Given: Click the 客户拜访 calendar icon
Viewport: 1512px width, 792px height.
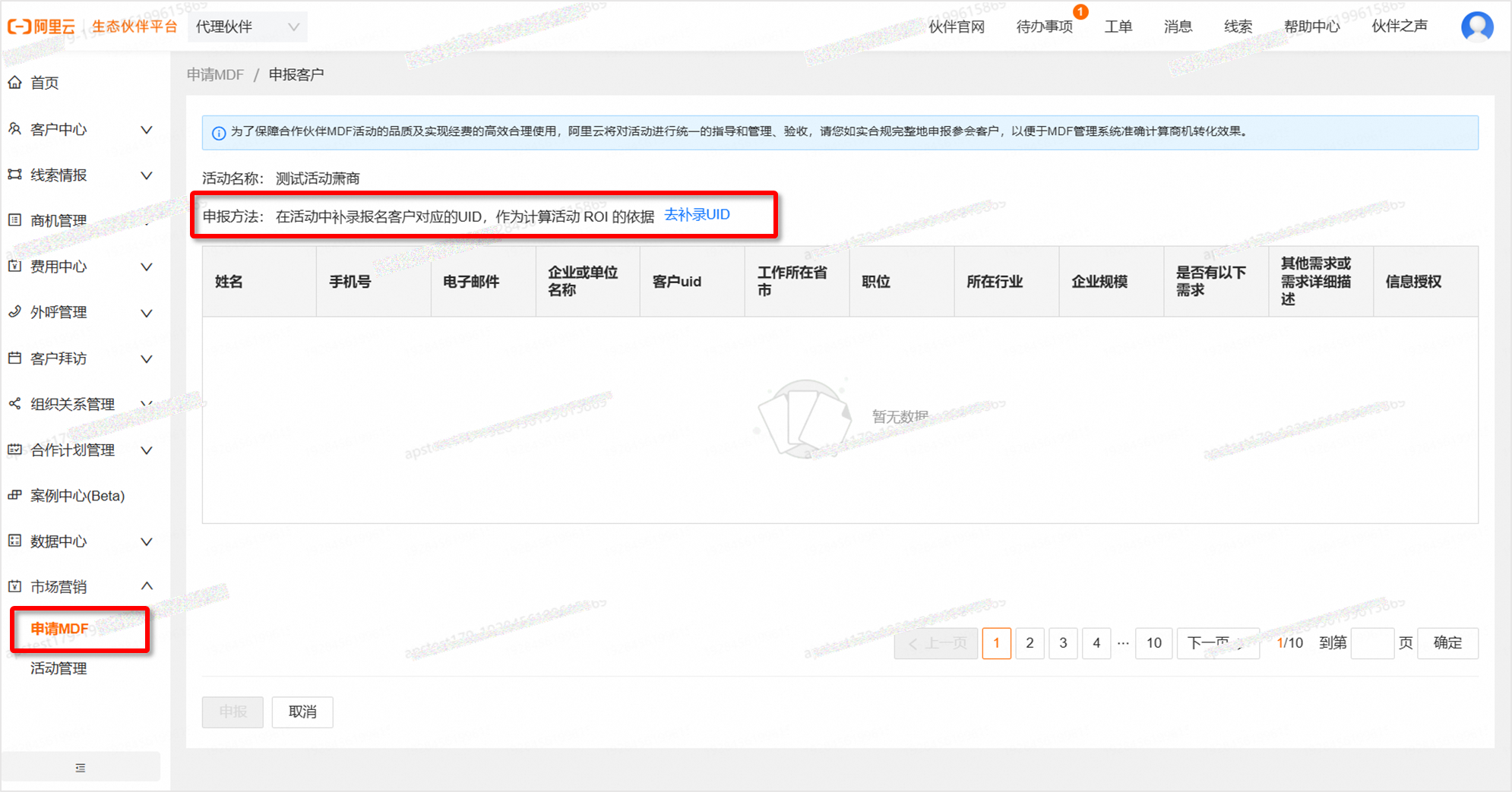Looking at the screenshot, I should [x=14, y=358].
